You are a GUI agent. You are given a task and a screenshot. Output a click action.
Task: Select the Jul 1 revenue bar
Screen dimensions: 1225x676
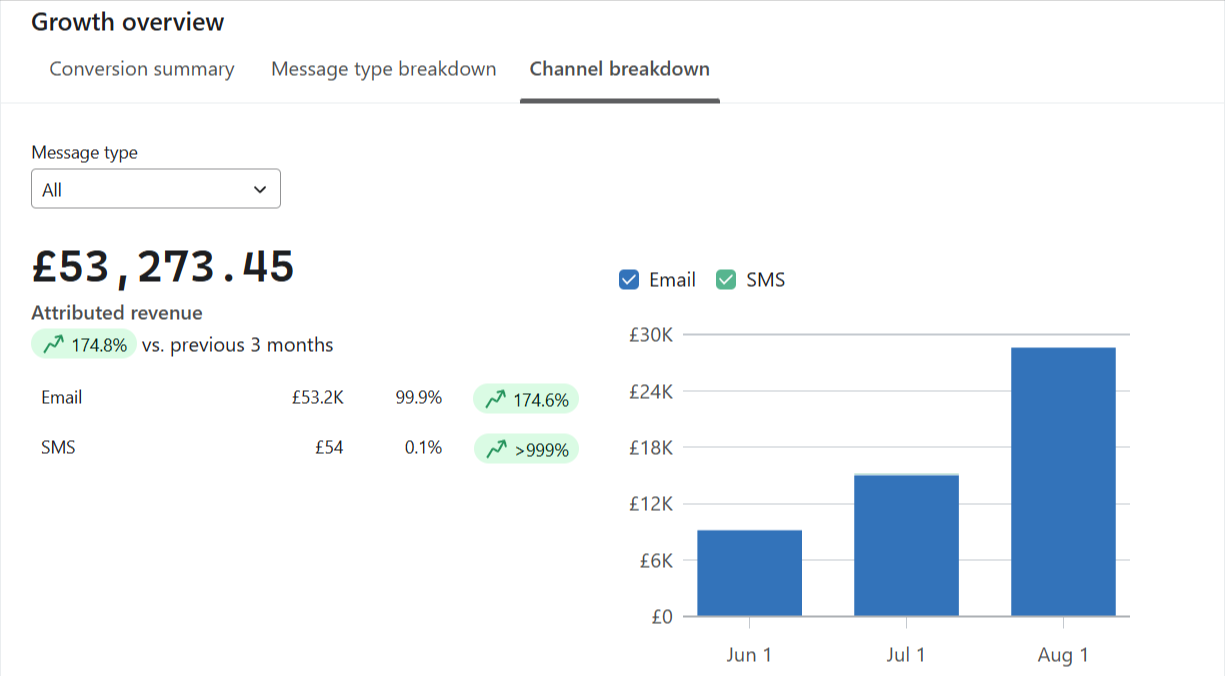[x=906, y=545]
